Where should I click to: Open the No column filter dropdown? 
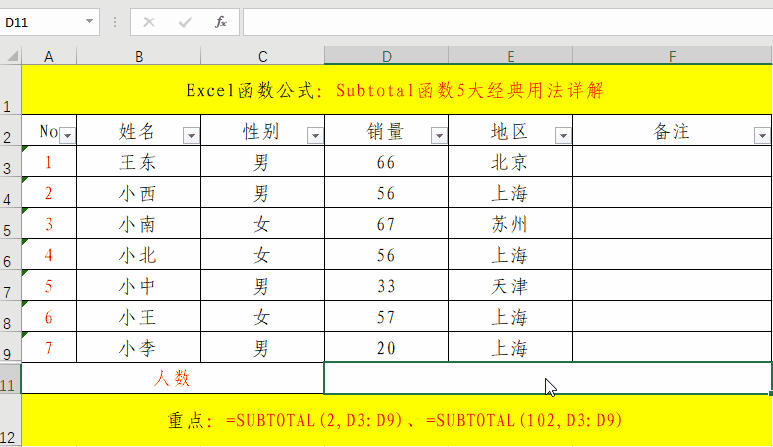(x=67, y=135)
